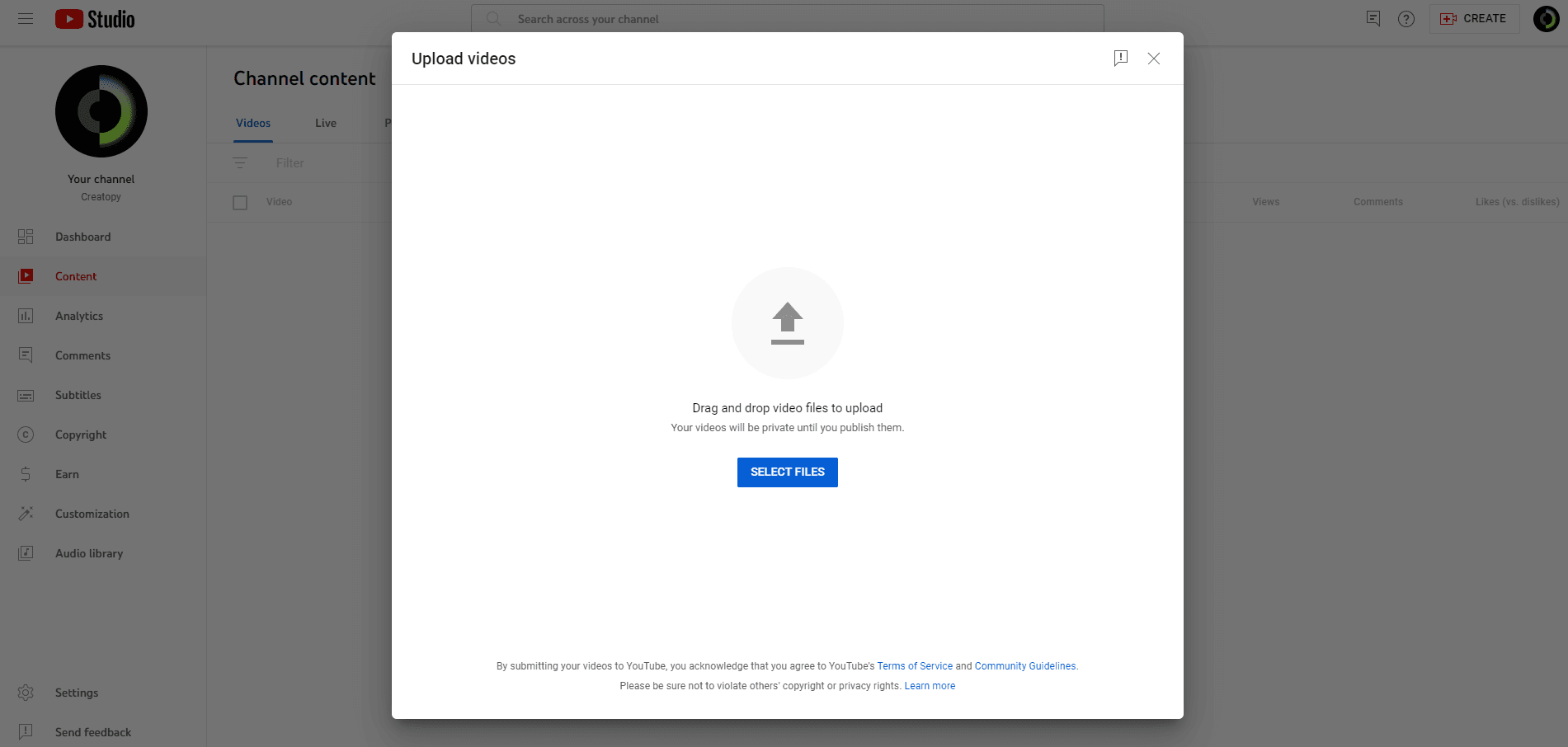The height and width of the screenshot is (747, 1568).
Task: Open the hamburger menu icon
Action: [26, 19]
